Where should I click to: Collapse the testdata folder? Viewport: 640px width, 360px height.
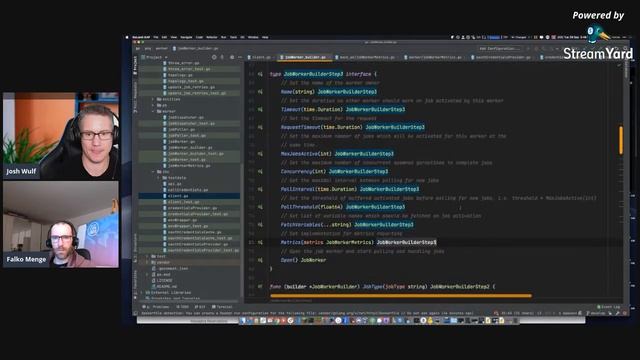[159, 178]
